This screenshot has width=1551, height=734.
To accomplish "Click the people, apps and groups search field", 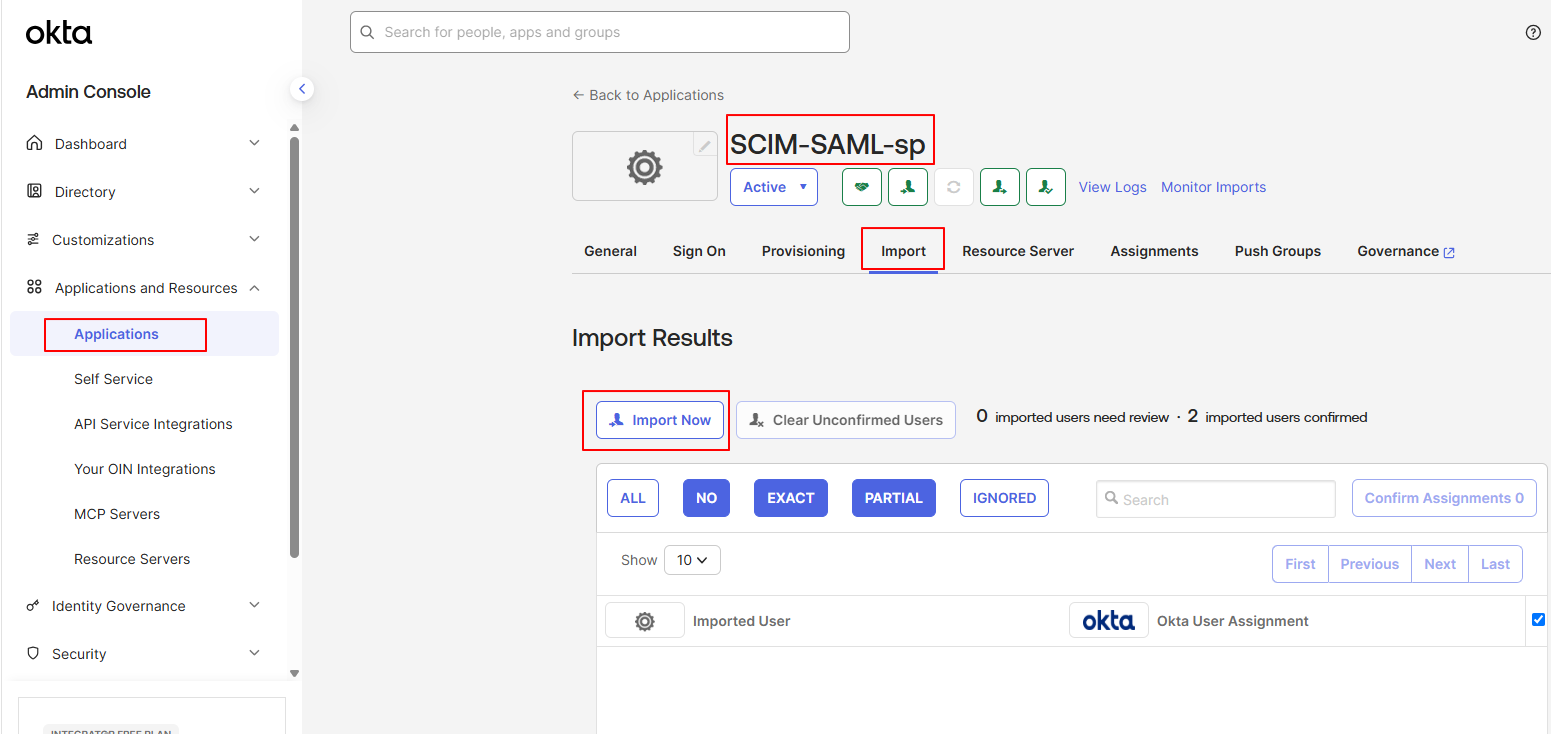I will coord(600,32).
